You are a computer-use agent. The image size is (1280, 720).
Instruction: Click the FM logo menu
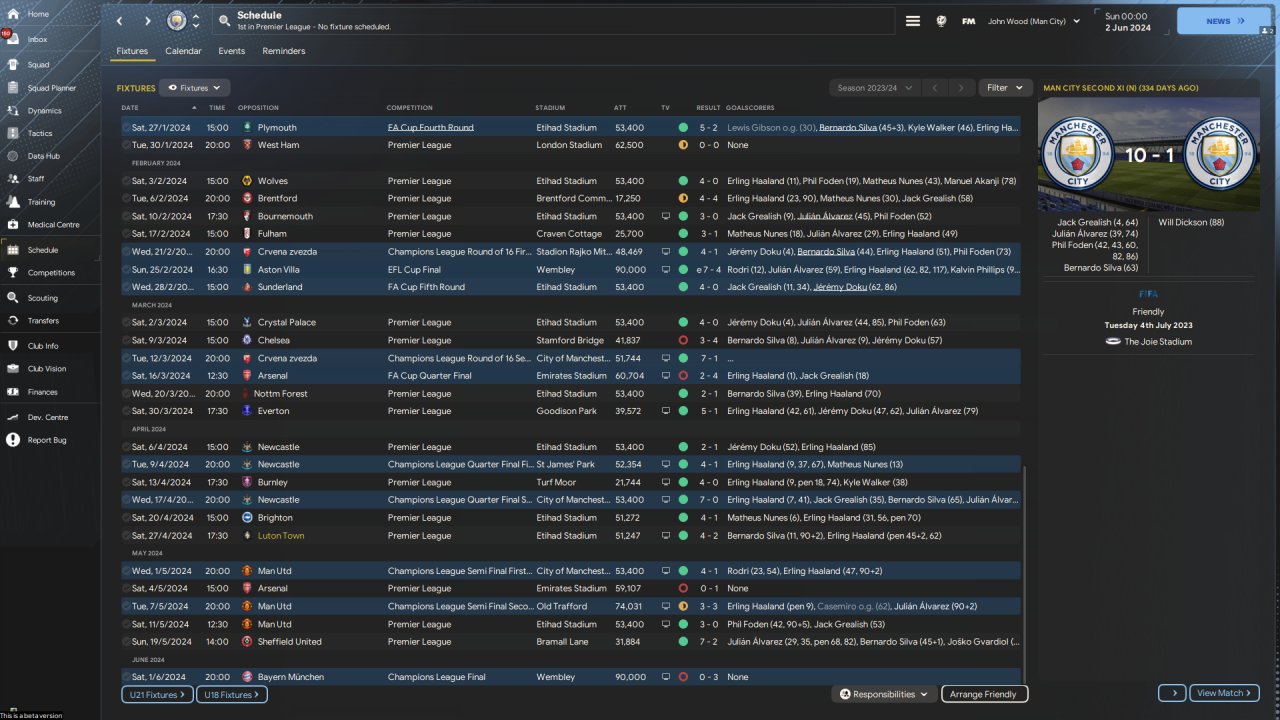coord(968,21)
